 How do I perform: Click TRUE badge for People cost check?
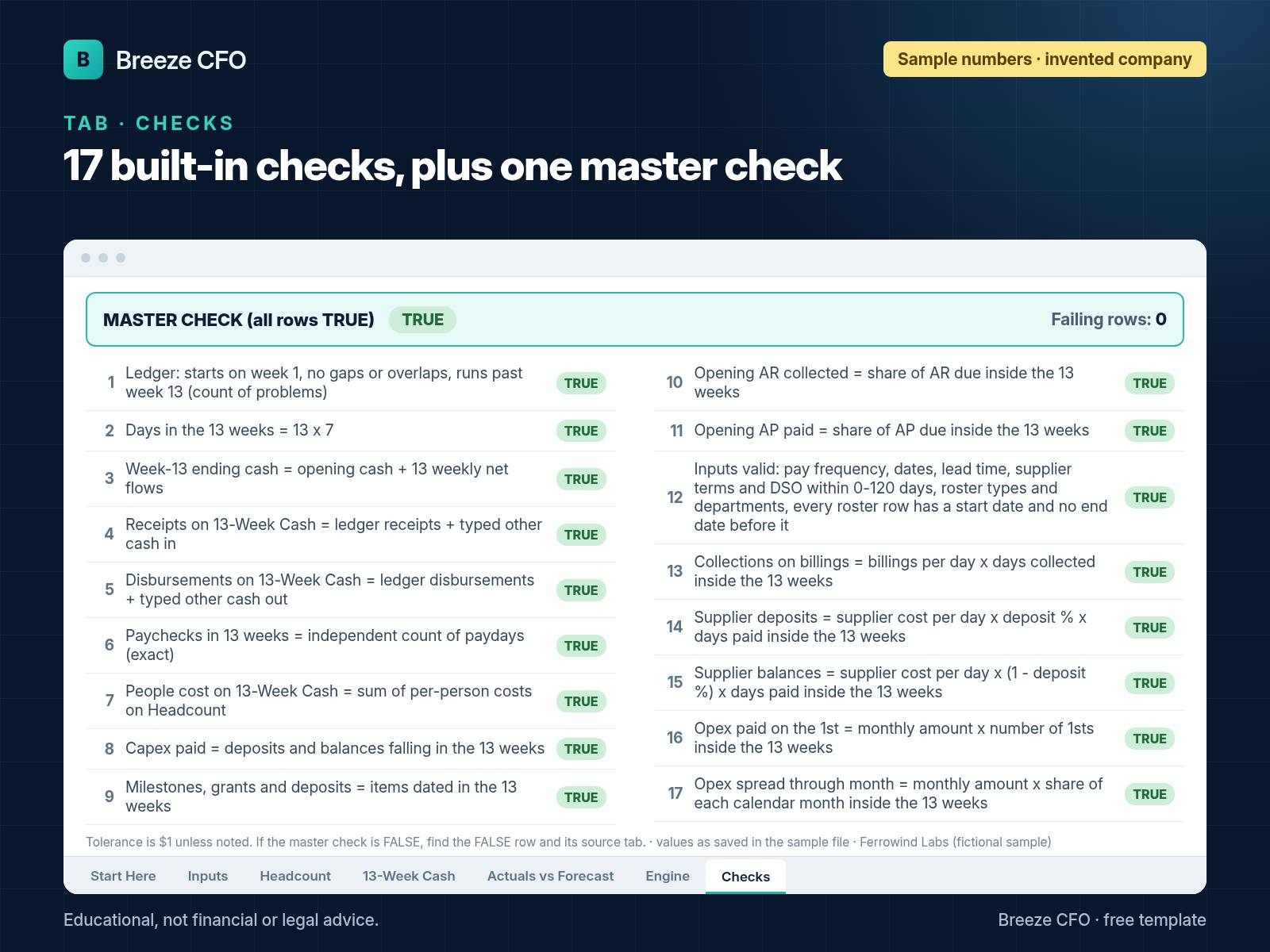tap(581, 701)
